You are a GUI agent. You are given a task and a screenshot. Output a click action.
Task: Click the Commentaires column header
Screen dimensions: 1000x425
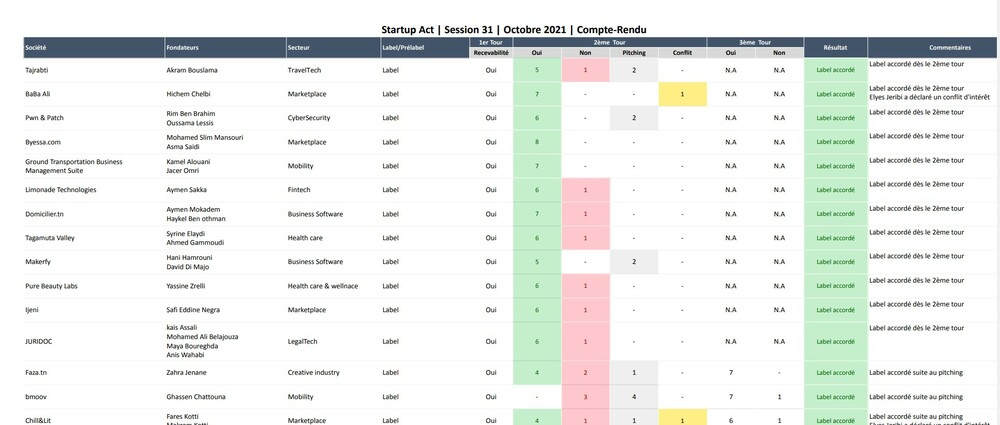(933, 48)
